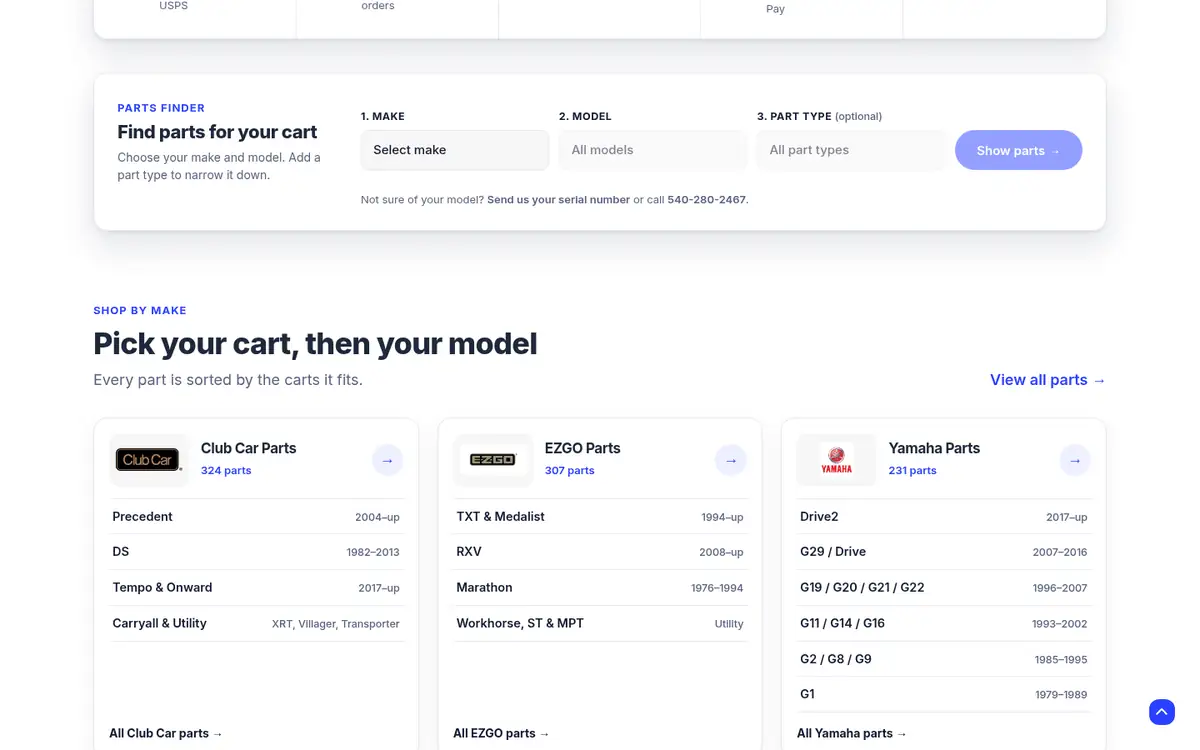
Task: Select the Marathon model row
Action: coord(601,588)
